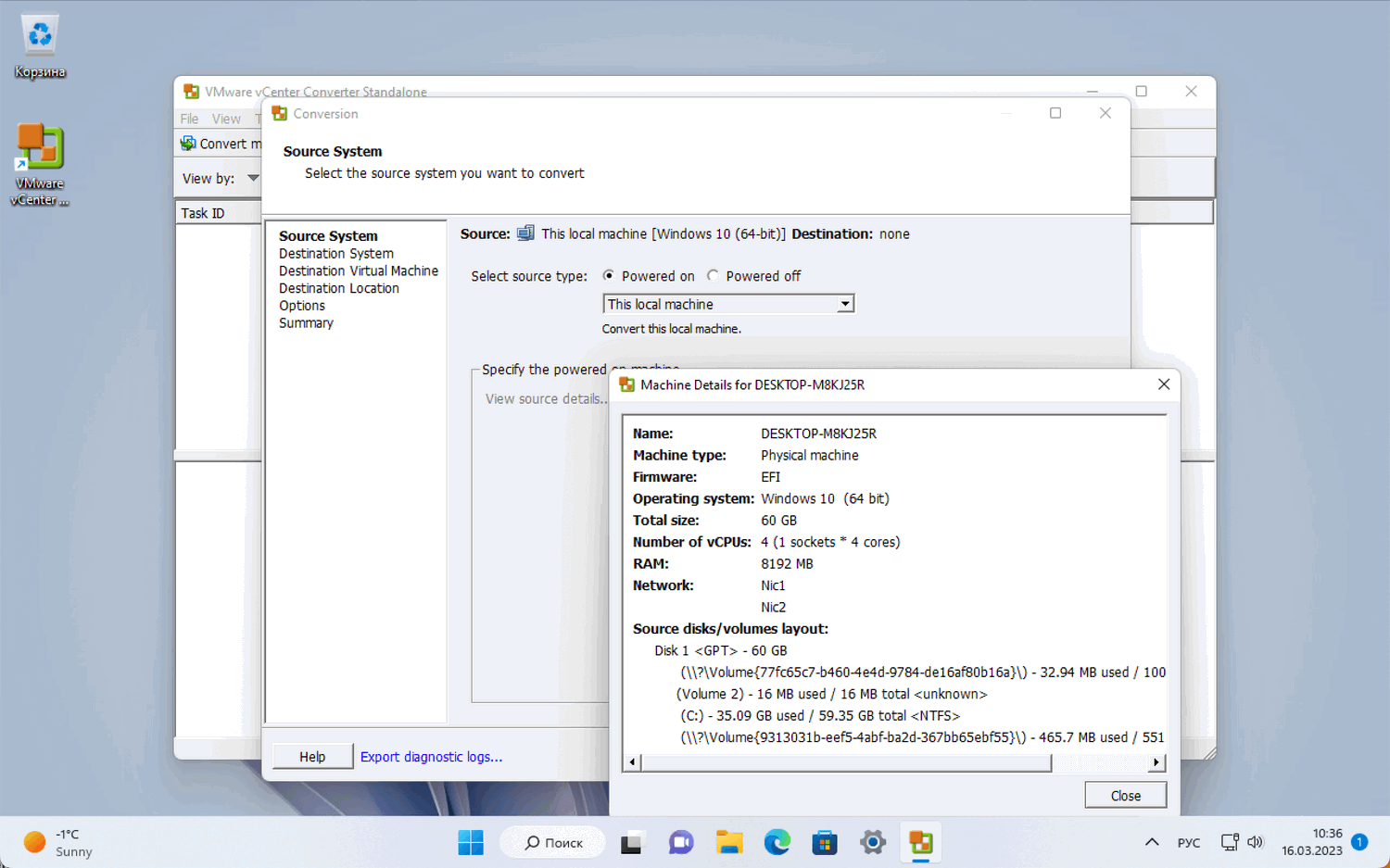Click View source details link
Image resolution: width=1390 pixels, height=868 pixels.
[x=547, y=399]
